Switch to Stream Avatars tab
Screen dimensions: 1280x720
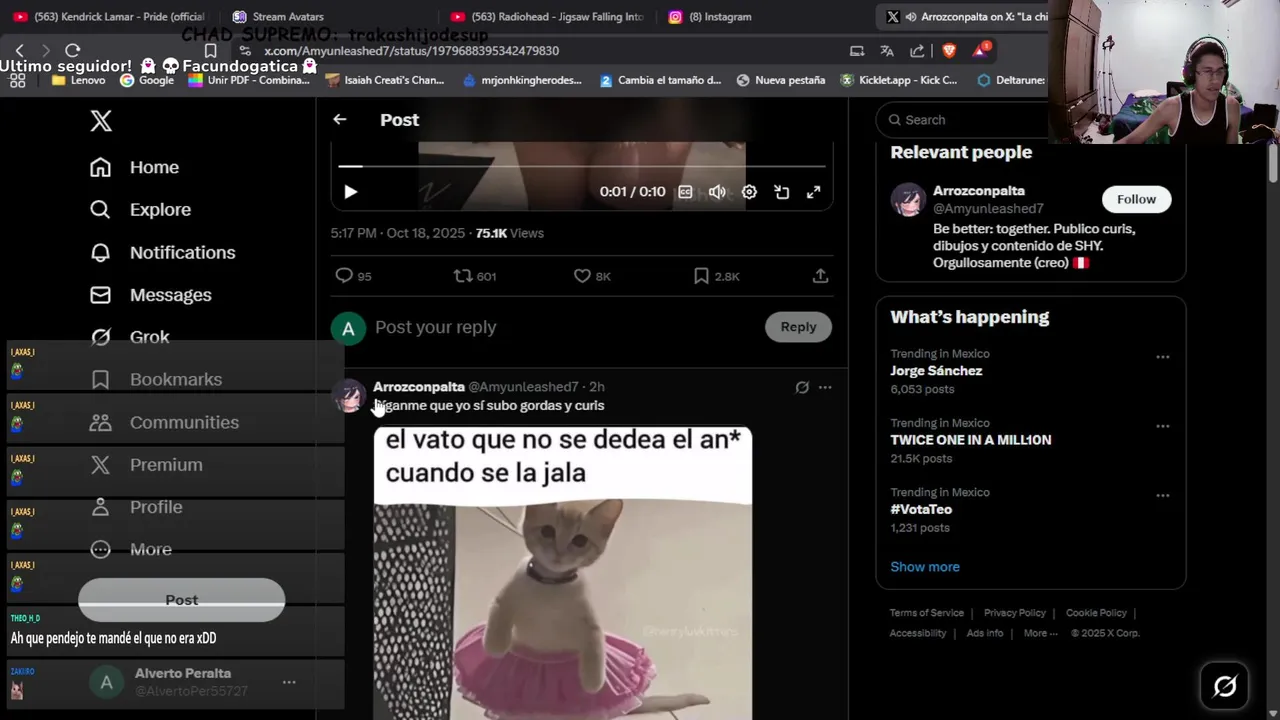point(288,16)
